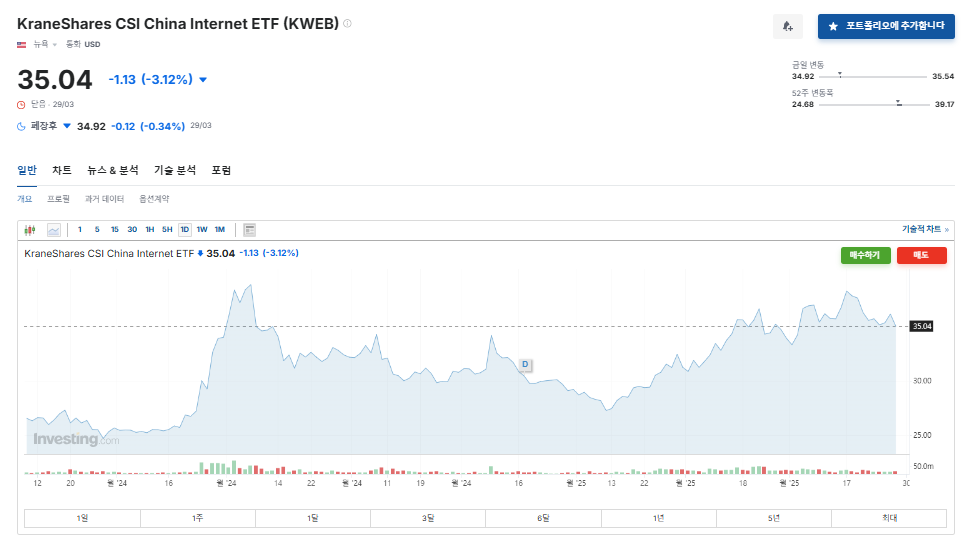The height and width of the screenshot is (541, 969).
Task: Click the red 매도 sell button
Action: [921, 255]
